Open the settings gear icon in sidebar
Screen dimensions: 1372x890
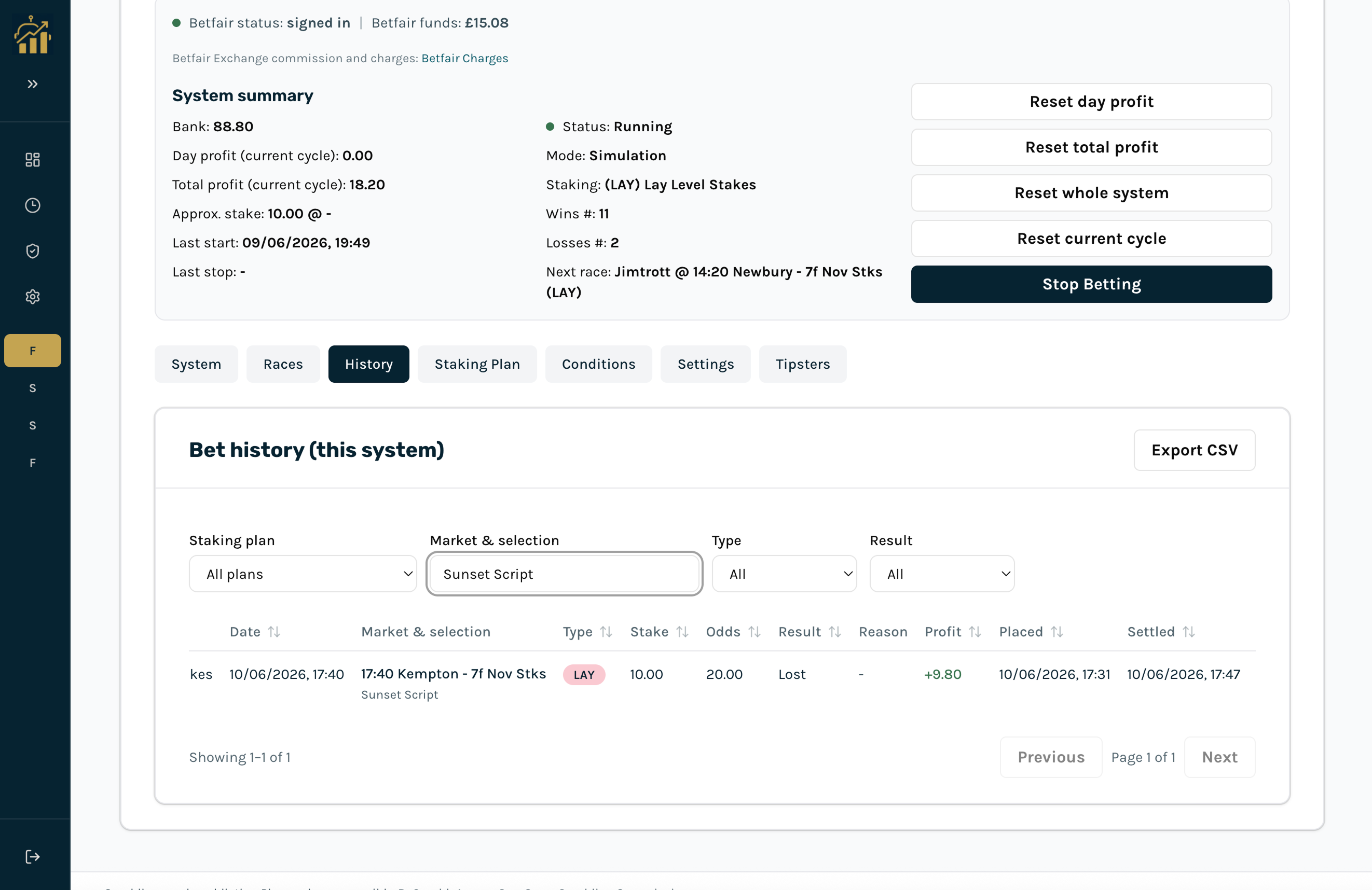click(33, 297)
